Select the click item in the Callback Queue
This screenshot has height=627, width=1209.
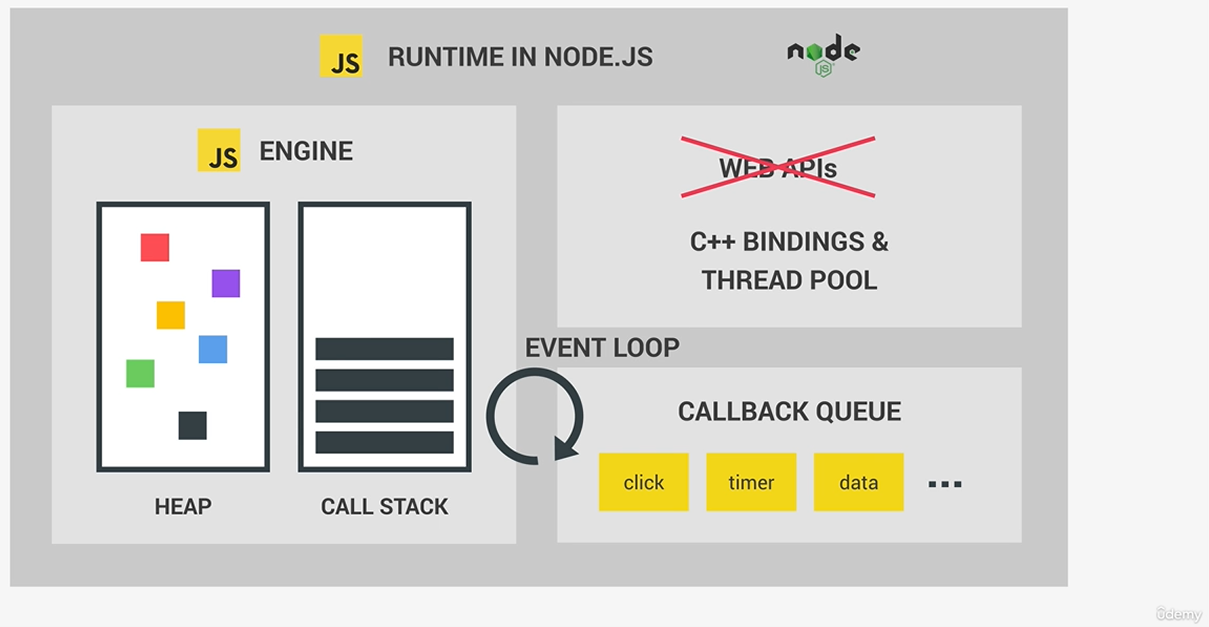click(643, 482)
